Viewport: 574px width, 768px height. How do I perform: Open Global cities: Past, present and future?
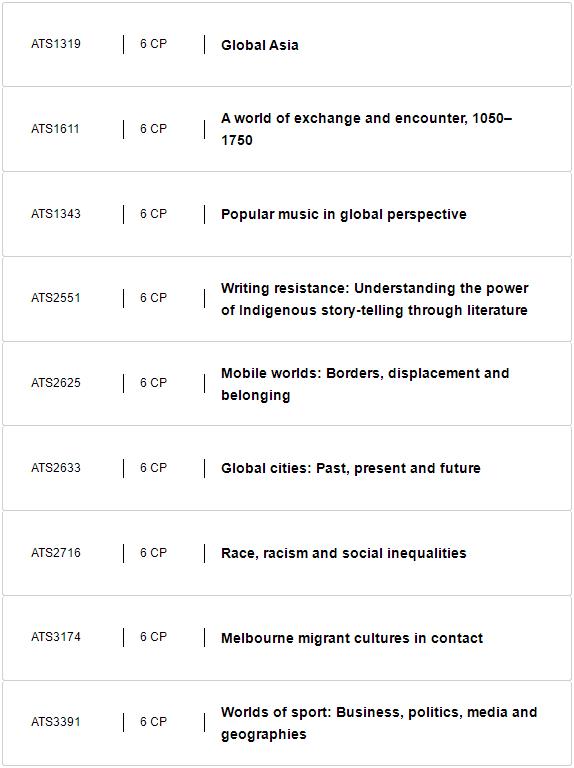pyautogui.click(x=351, y=468)
